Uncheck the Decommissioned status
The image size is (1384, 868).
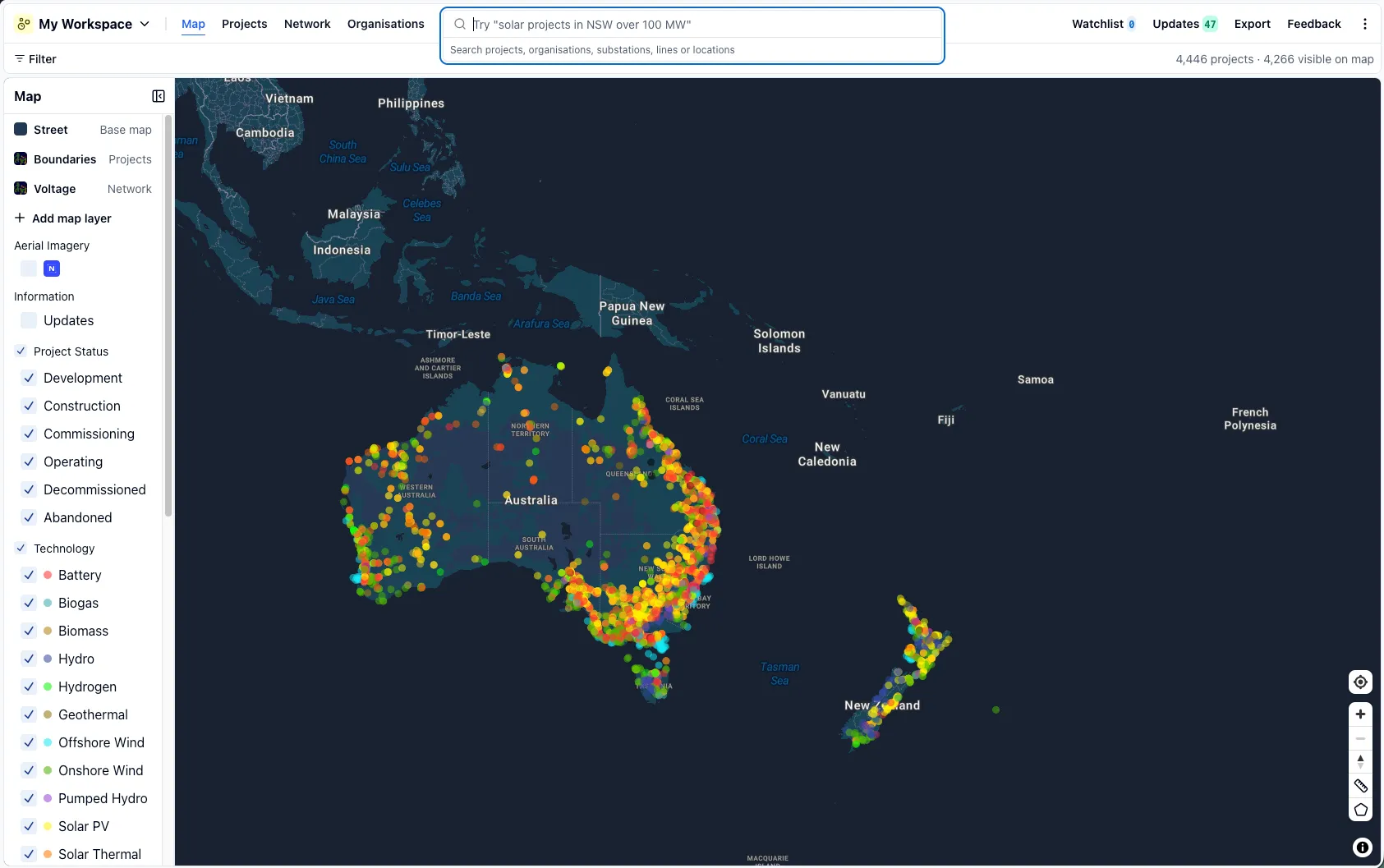[29, 489]
